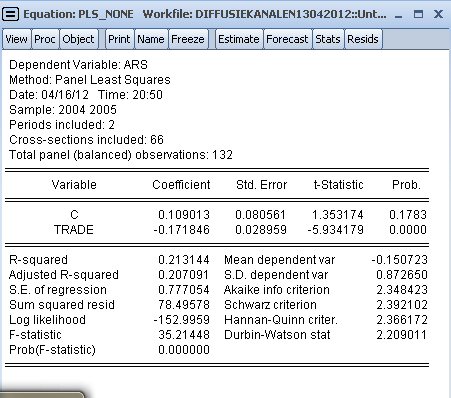Select the 'Dependent Variable: ARS' line
The image size is (451, 398).
pos(78,65)
